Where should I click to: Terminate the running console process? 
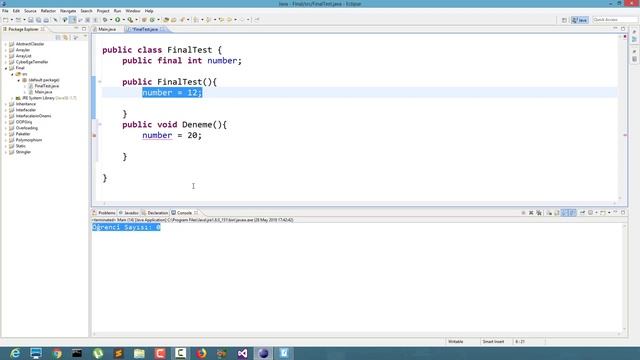coord(523,213)
